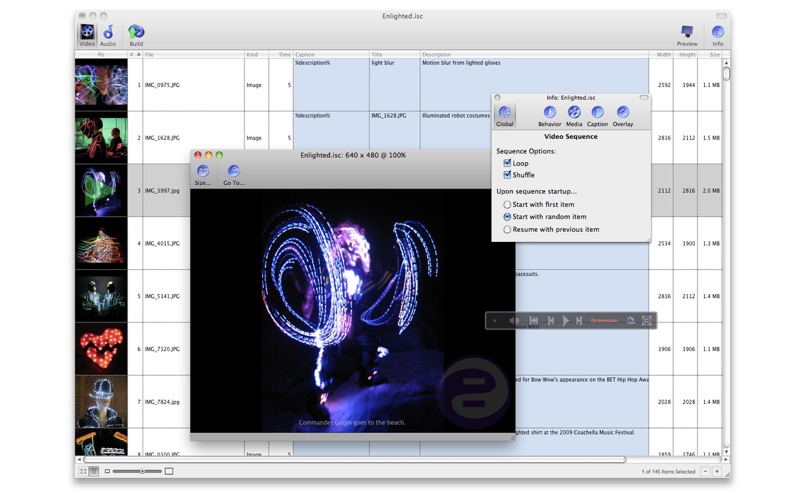Image resolution: width=800 pixels, height=500 pixels.
Task: Expand the small arrow on playback bar
Action: pyautogui.click(x=494, y=320)
